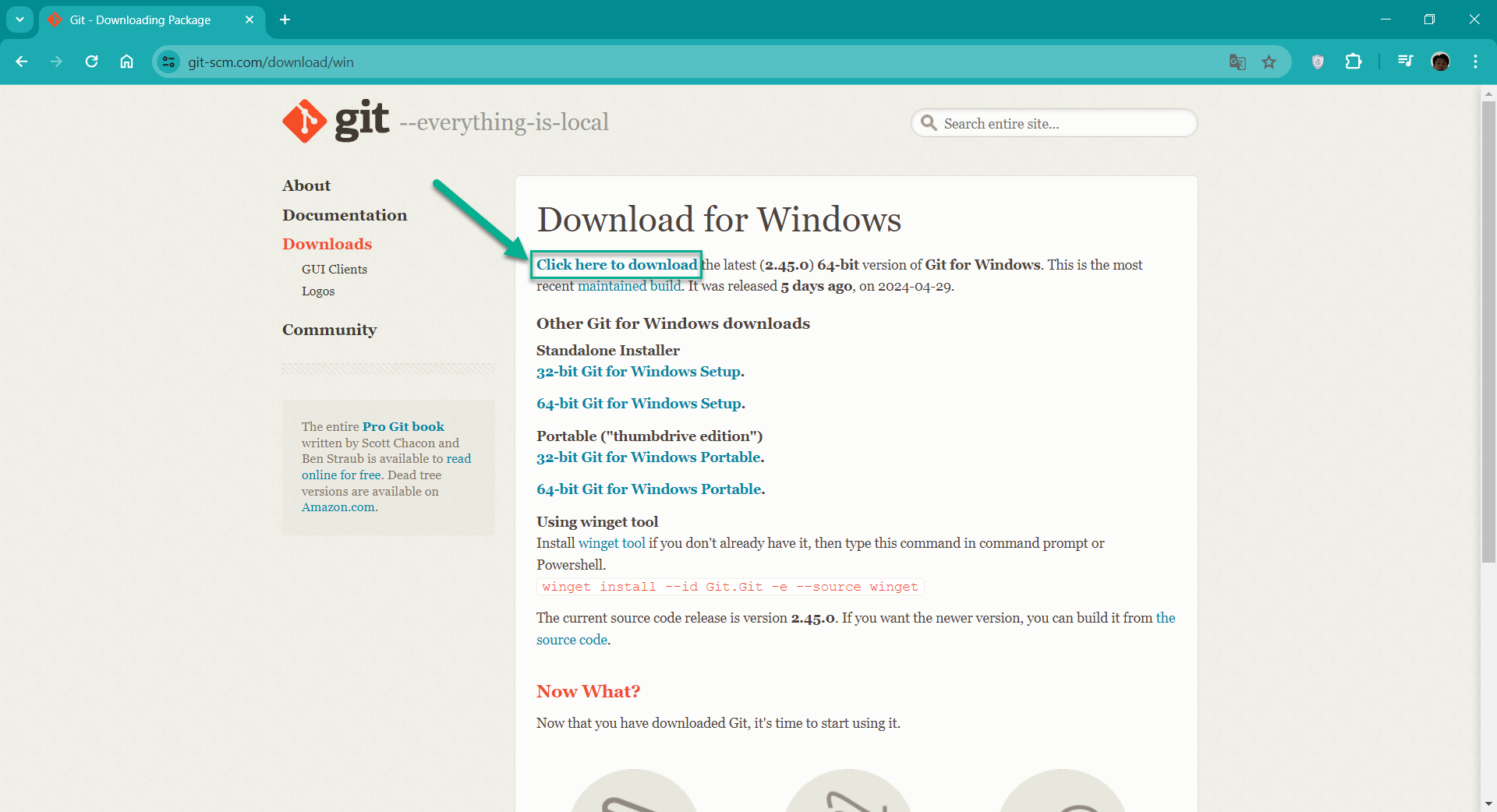Open GUI Clients submenu item
Screen dimensions: 1497x812
point(334,269)
